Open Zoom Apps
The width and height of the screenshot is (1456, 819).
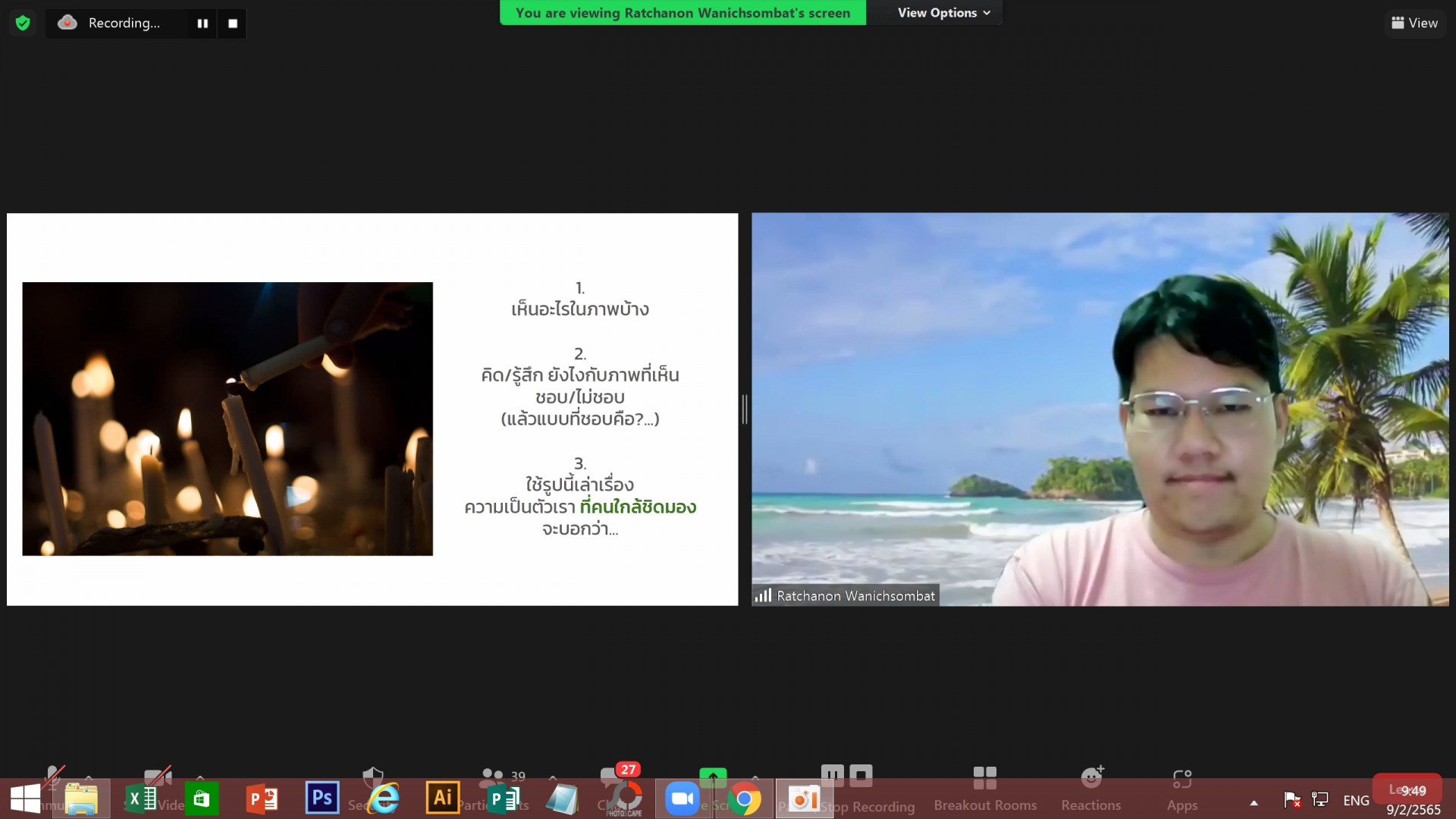(x=1182, y=789)
